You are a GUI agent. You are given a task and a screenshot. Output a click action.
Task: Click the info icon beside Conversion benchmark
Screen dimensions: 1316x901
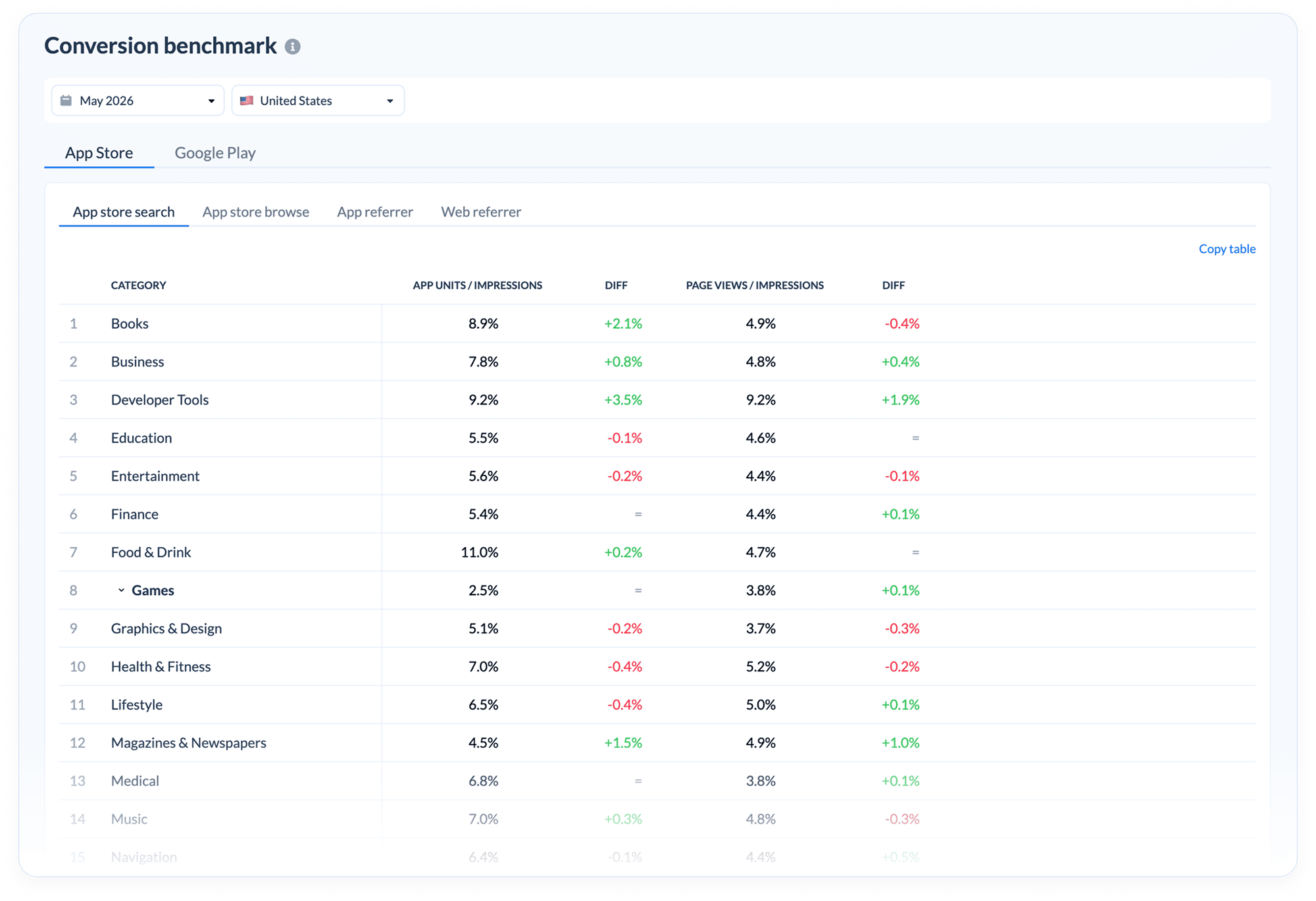coord(293,47)
